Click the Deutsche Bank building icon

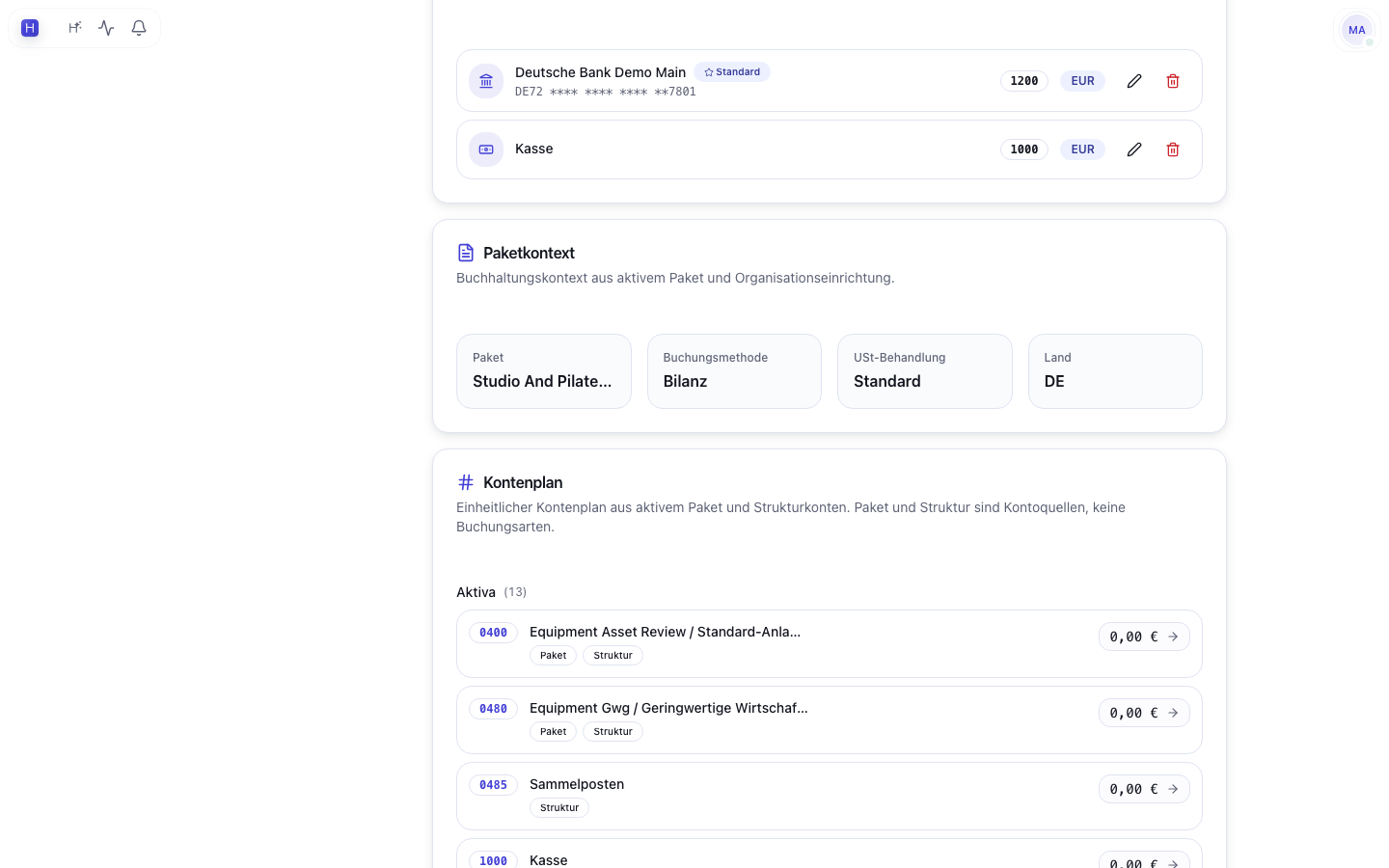tap(486, 81)
